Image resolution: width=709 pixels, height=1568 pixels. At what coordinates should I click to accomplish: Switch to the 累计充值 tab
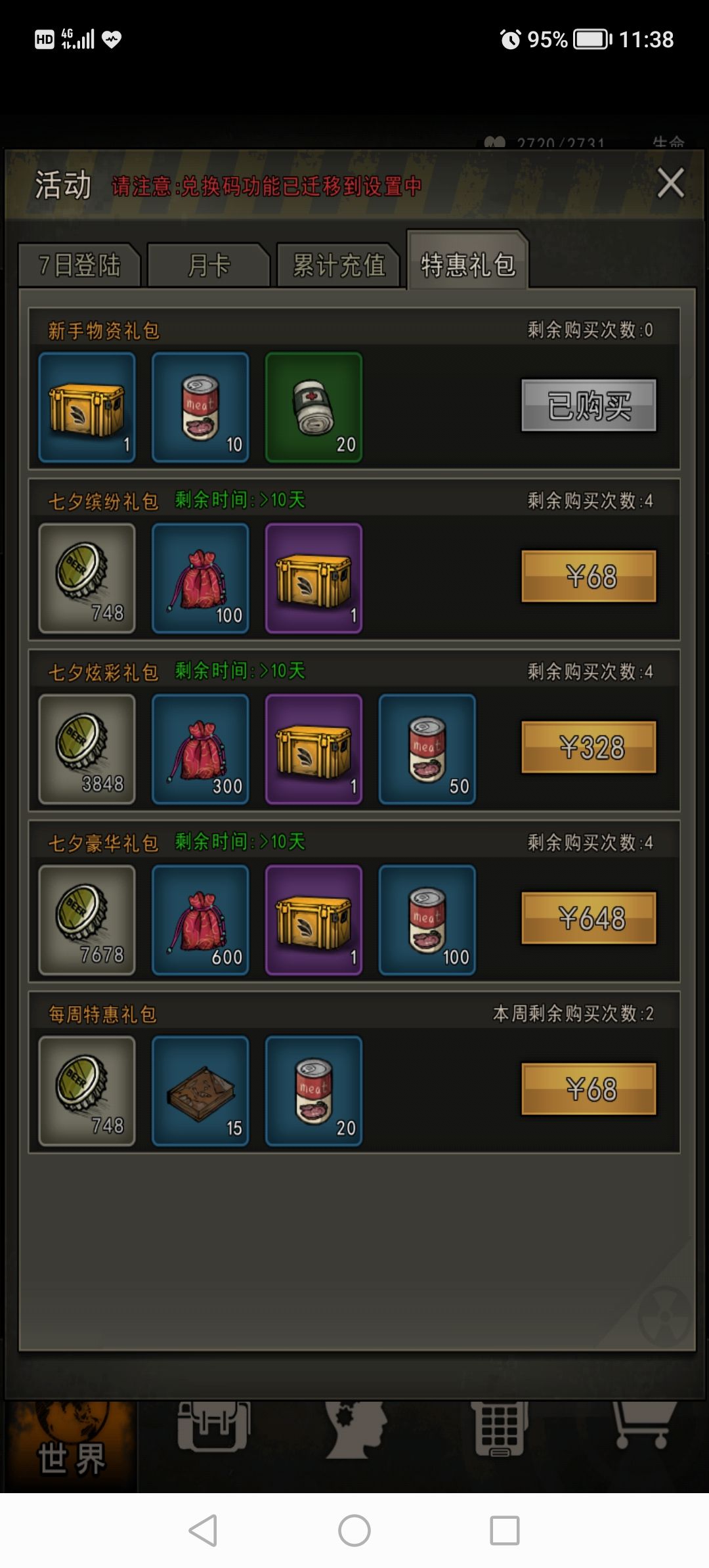[339, 265]
